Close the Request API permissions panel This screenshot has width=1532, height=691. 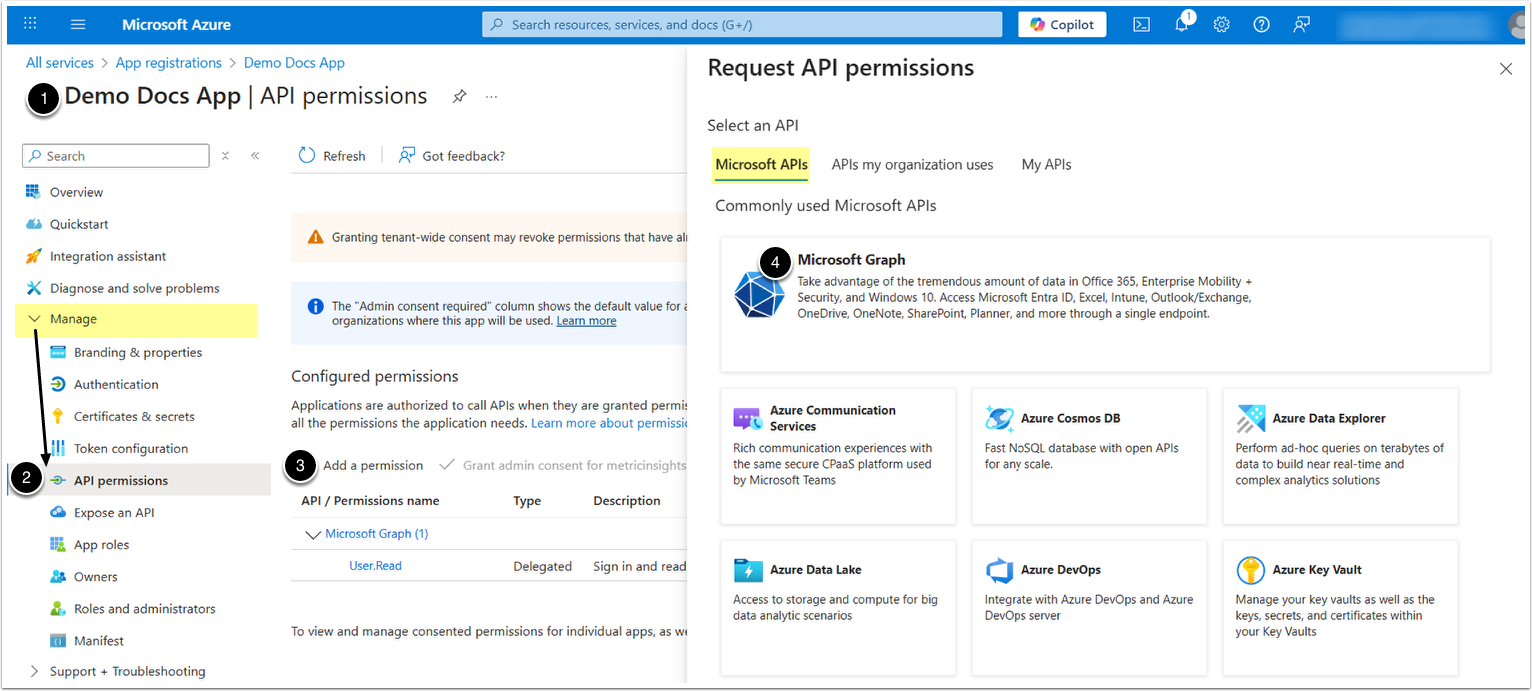1505,69
